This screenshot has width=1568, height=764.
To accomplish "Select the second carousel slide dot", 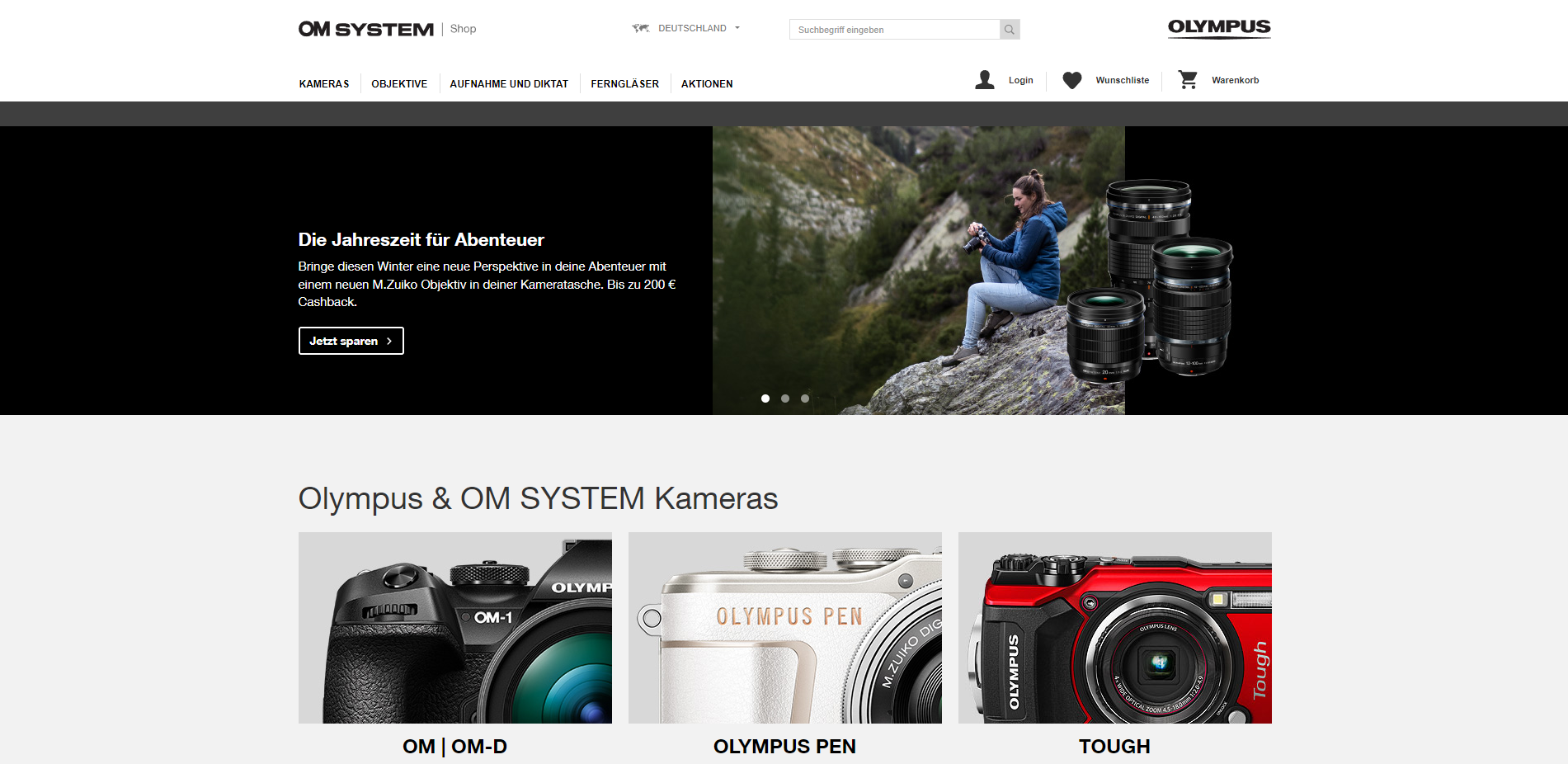I will coord(785,399).
